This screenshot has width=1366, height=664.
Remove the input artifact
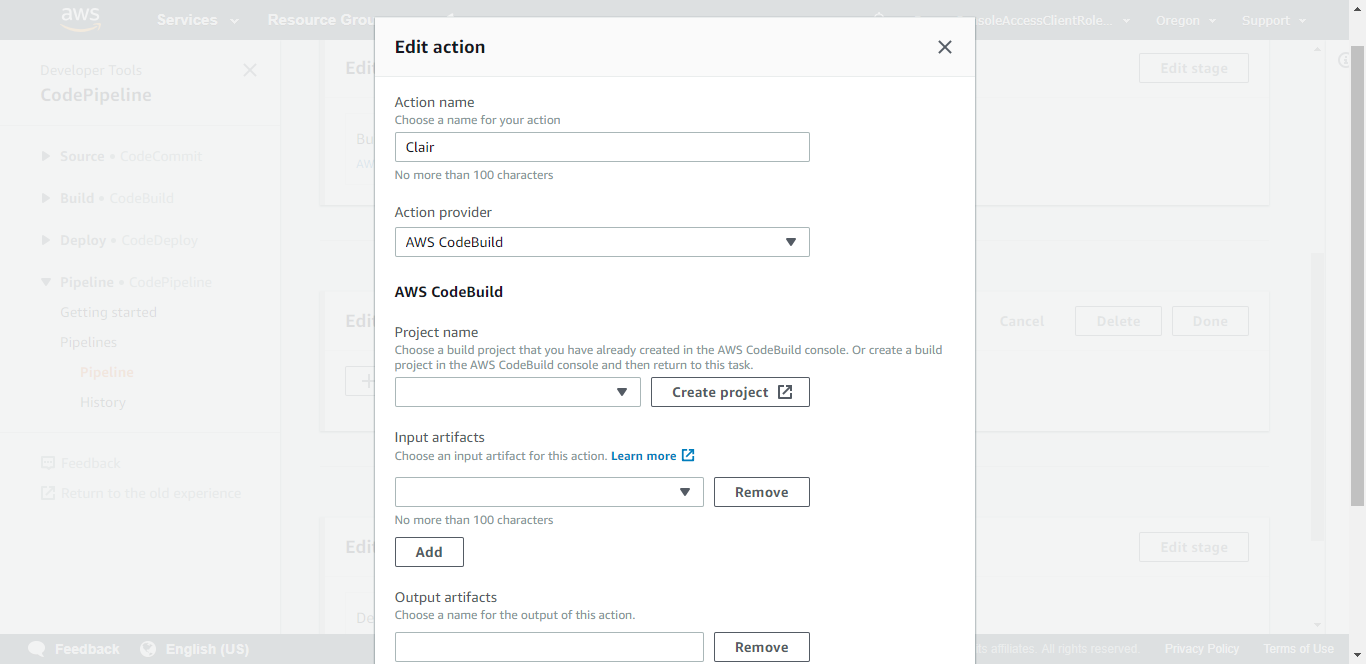762,492
